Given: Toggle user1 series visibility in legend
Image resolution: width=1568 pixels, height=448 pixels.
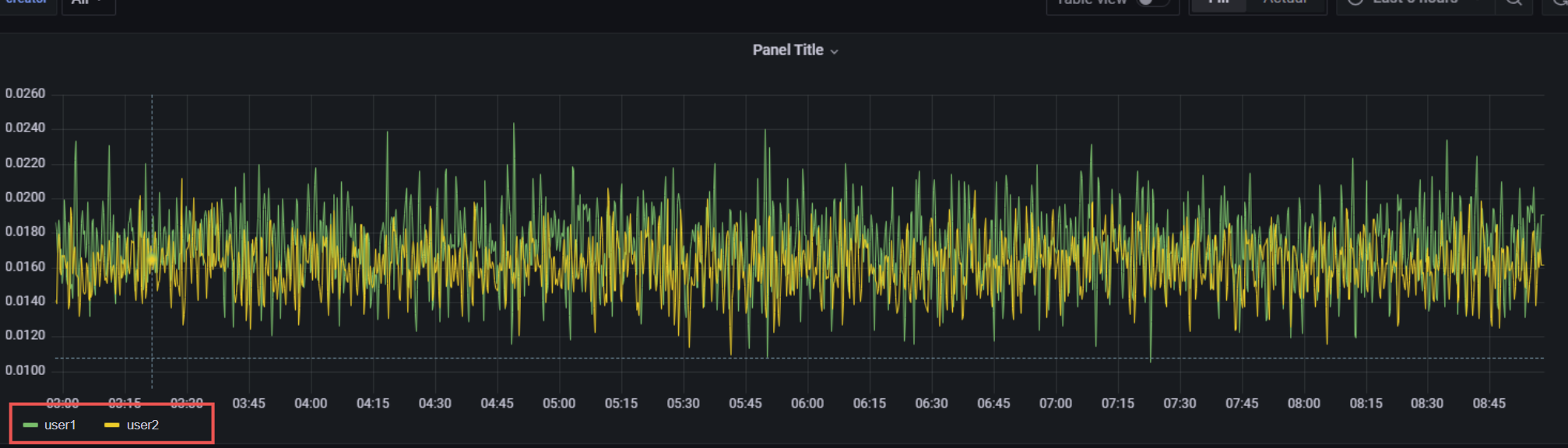Looking at the screenshot, I should [x=60, y=425].
